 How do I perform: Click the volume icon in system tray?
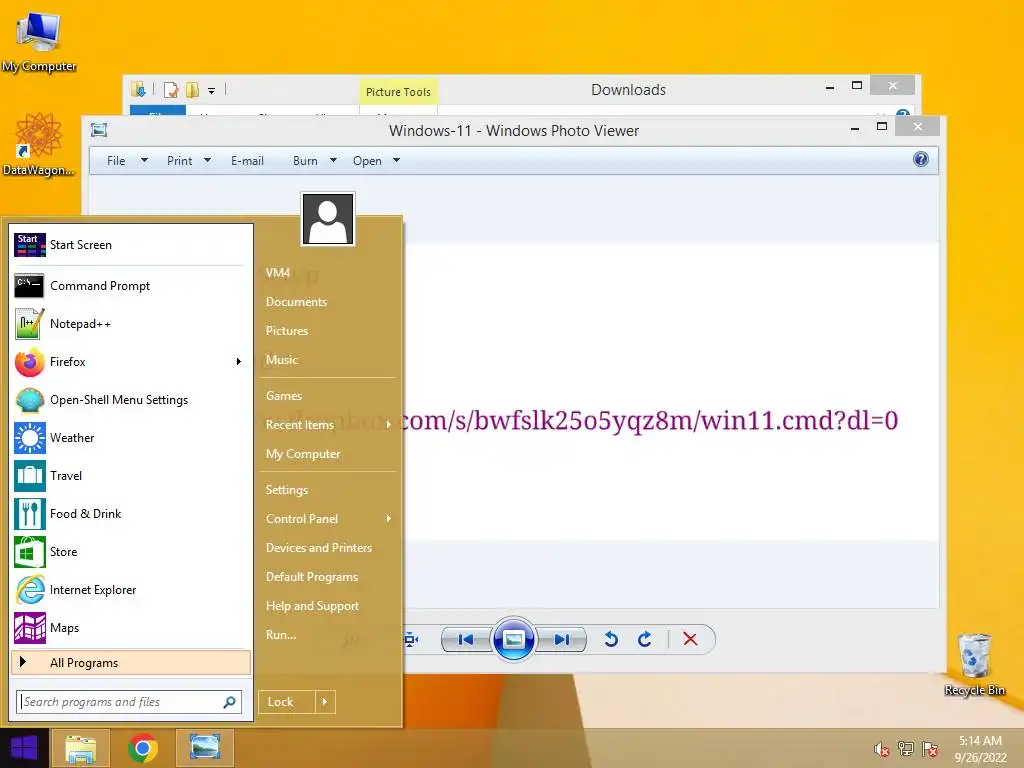pyautogui.click(x=882, y=749)
